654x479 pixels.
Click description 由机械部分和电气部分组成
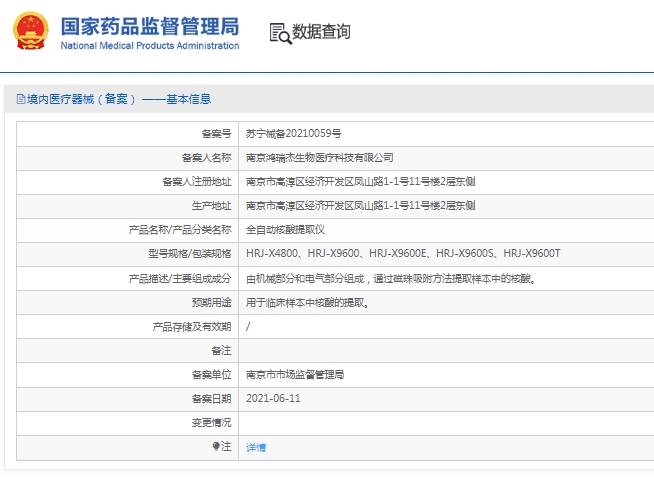(391, 279)
